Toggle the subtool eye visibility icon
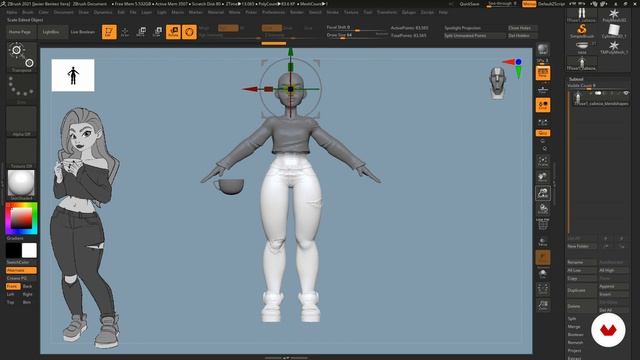The width and height of the screenshot is (640, 360). pos(626,93)
